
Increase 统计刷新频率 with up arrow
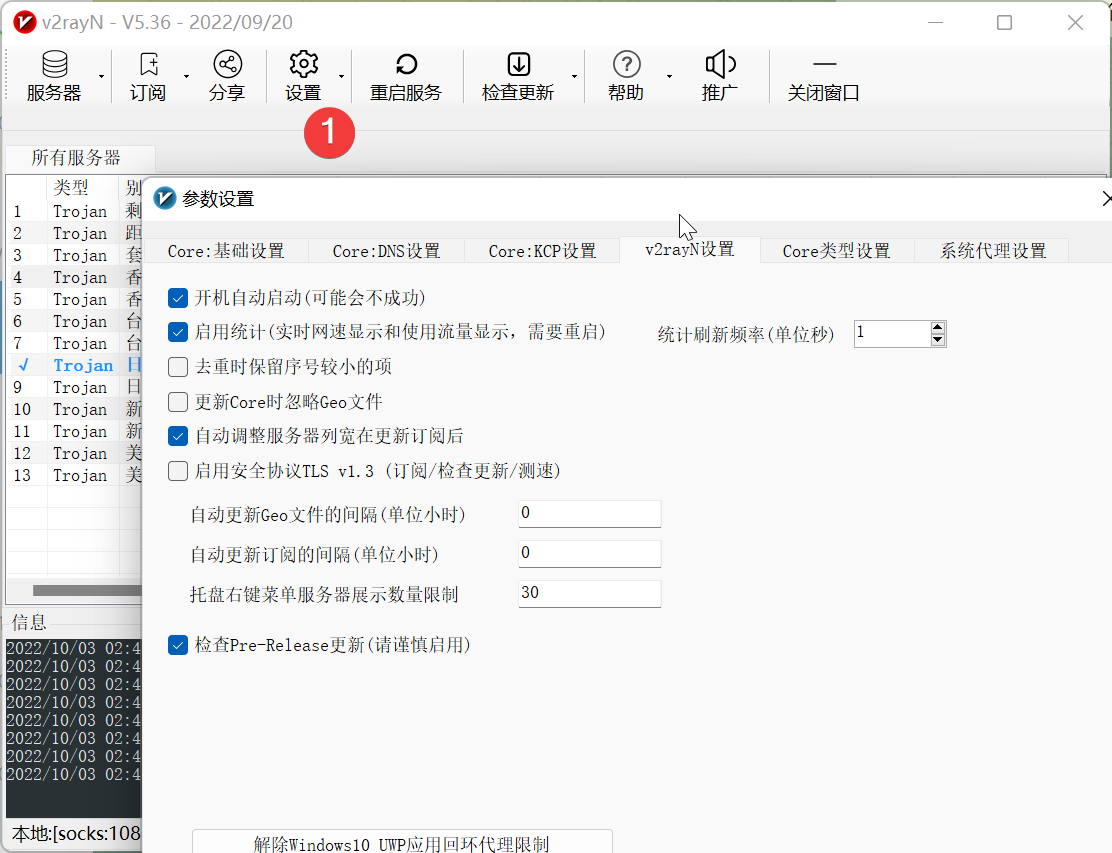[x=938, y=328]
